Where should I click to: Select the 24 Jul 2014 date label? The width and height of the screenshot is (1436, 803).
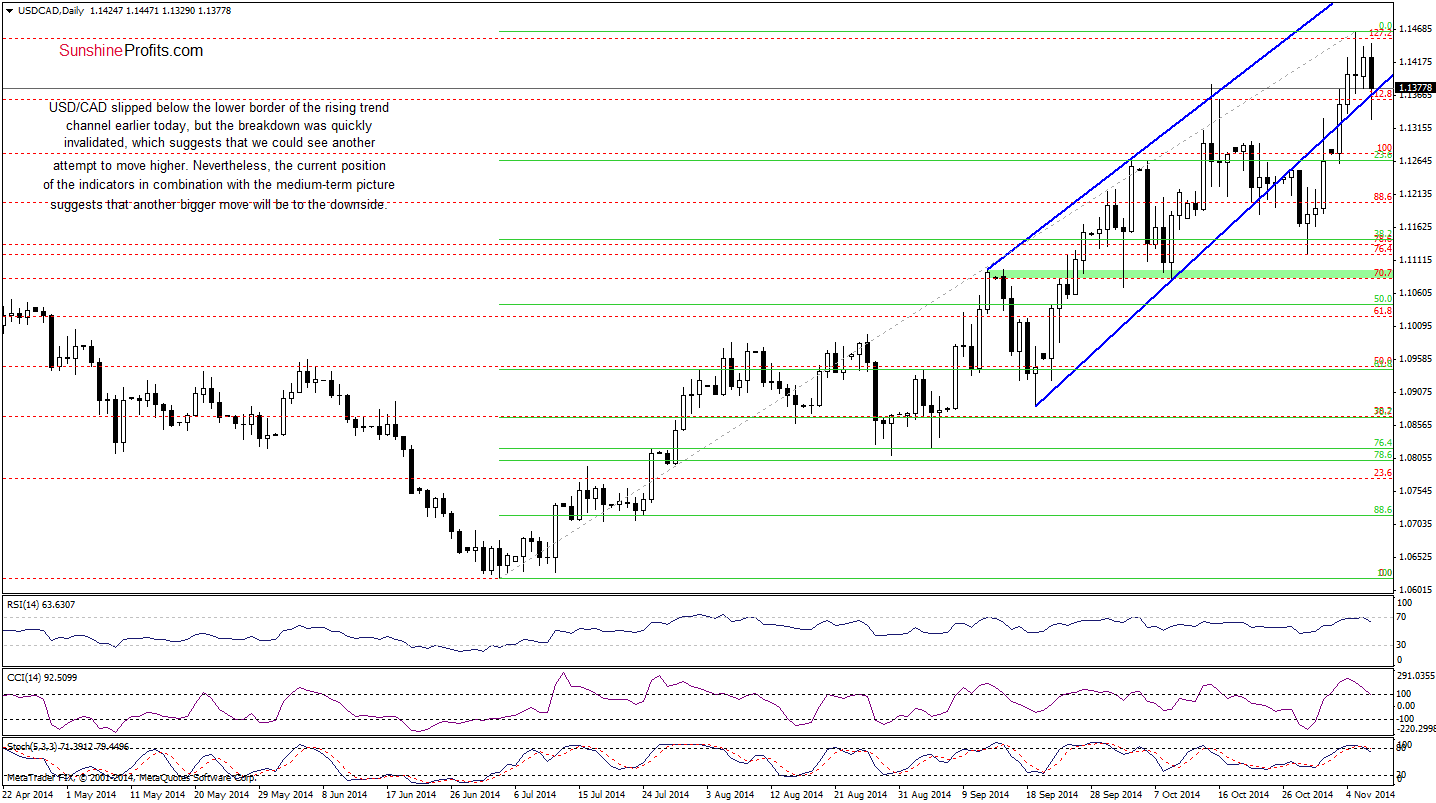coord(666,796)
